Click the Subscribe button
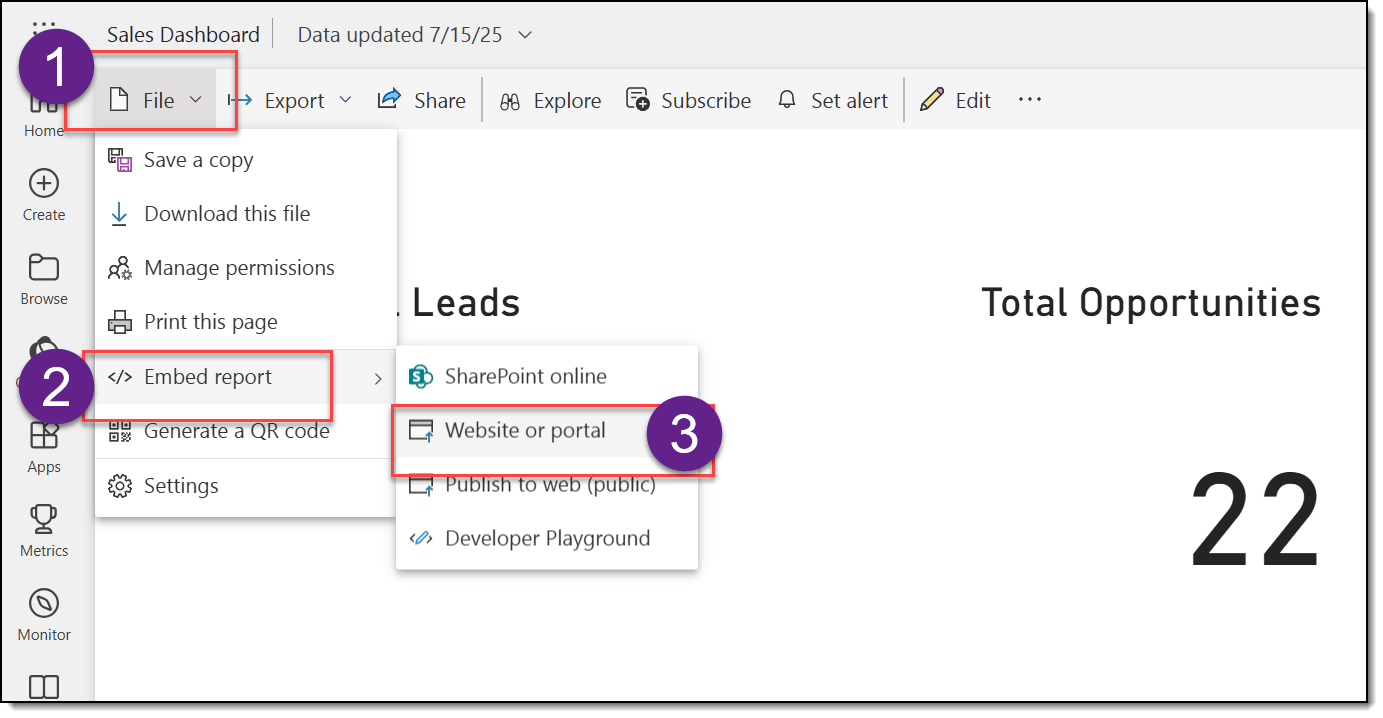 [x=688, y=100]
